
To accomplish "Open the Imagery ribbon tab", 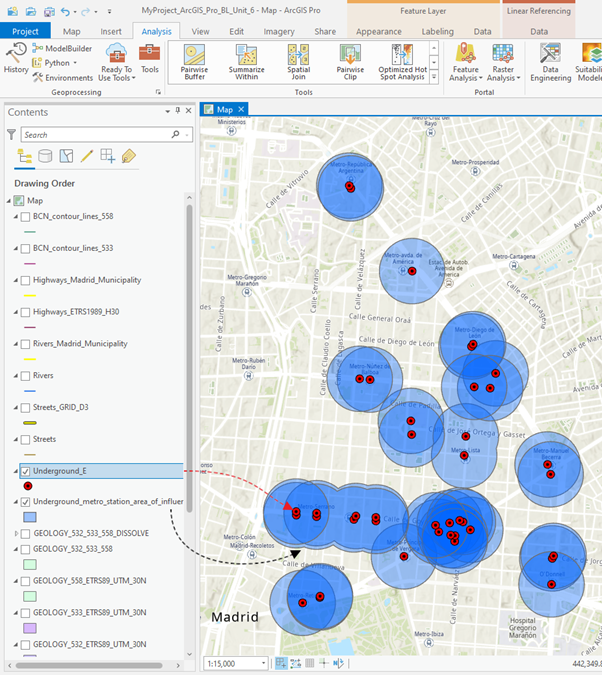I will click(279, 31).
